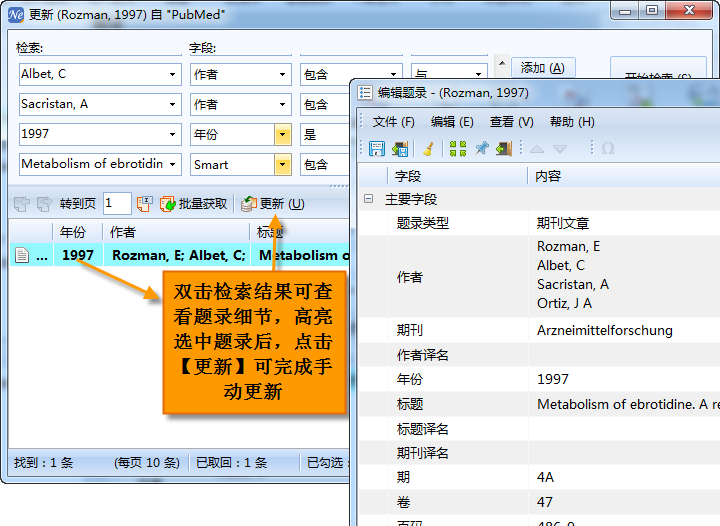This screenshot has height=526, width=720.
Task: Open the 帮助 (H) menu
Action: pyautogui.click(x=572, y=122)
